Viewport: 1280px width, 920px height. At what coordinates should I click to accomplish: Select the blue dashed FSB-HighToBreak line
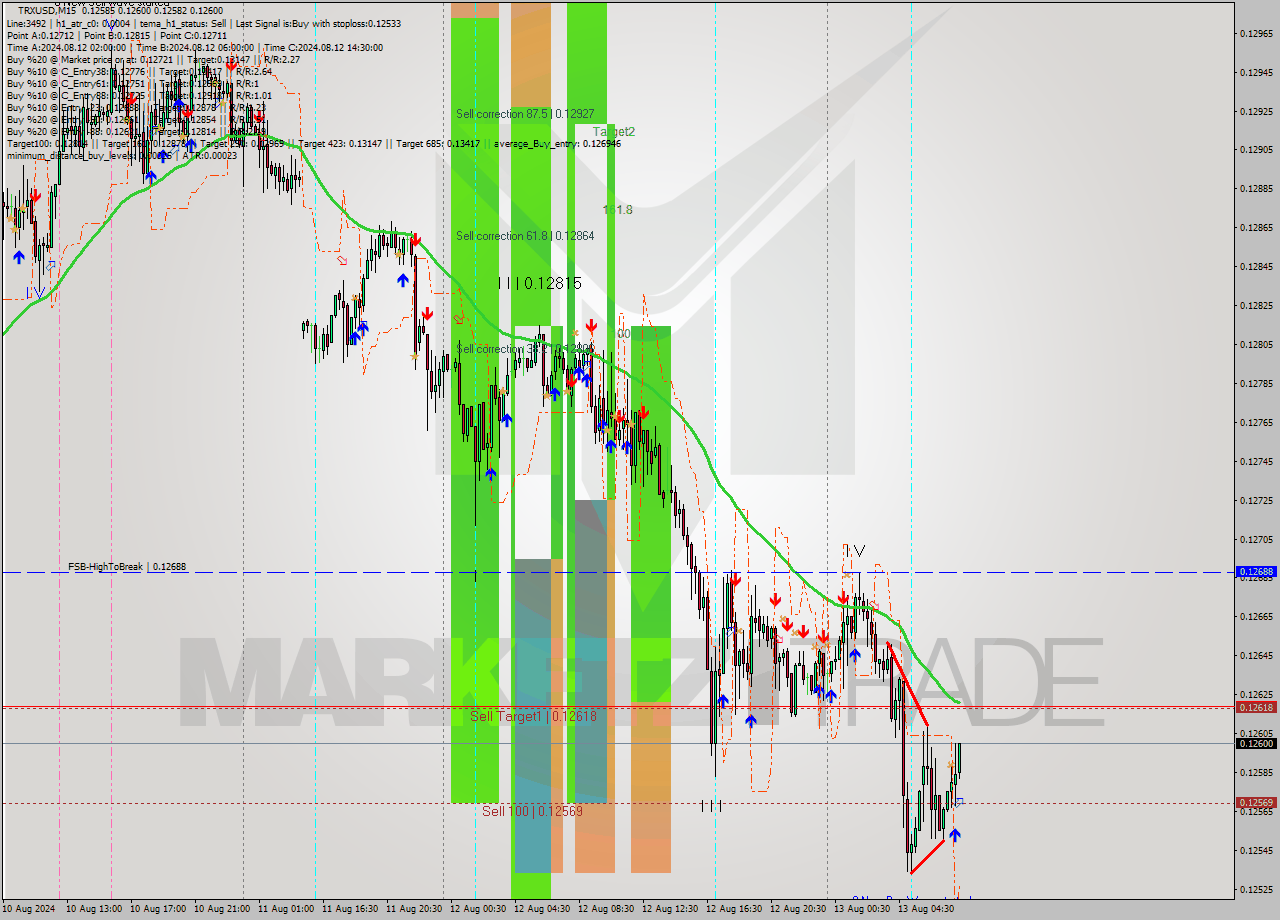coord(618,572)
